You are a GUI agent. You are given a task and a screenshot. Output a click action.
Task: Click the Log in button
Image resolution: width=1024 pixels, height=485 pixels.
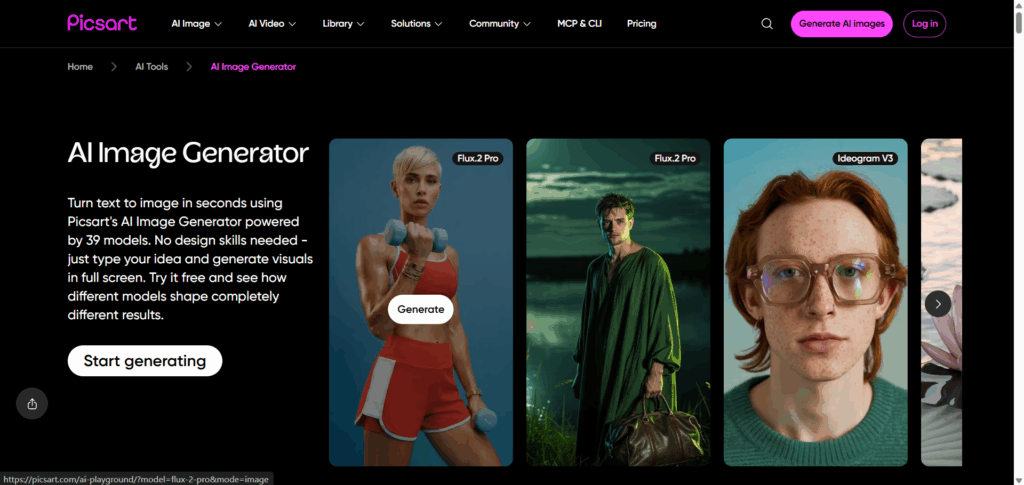(x=924, y=23)
